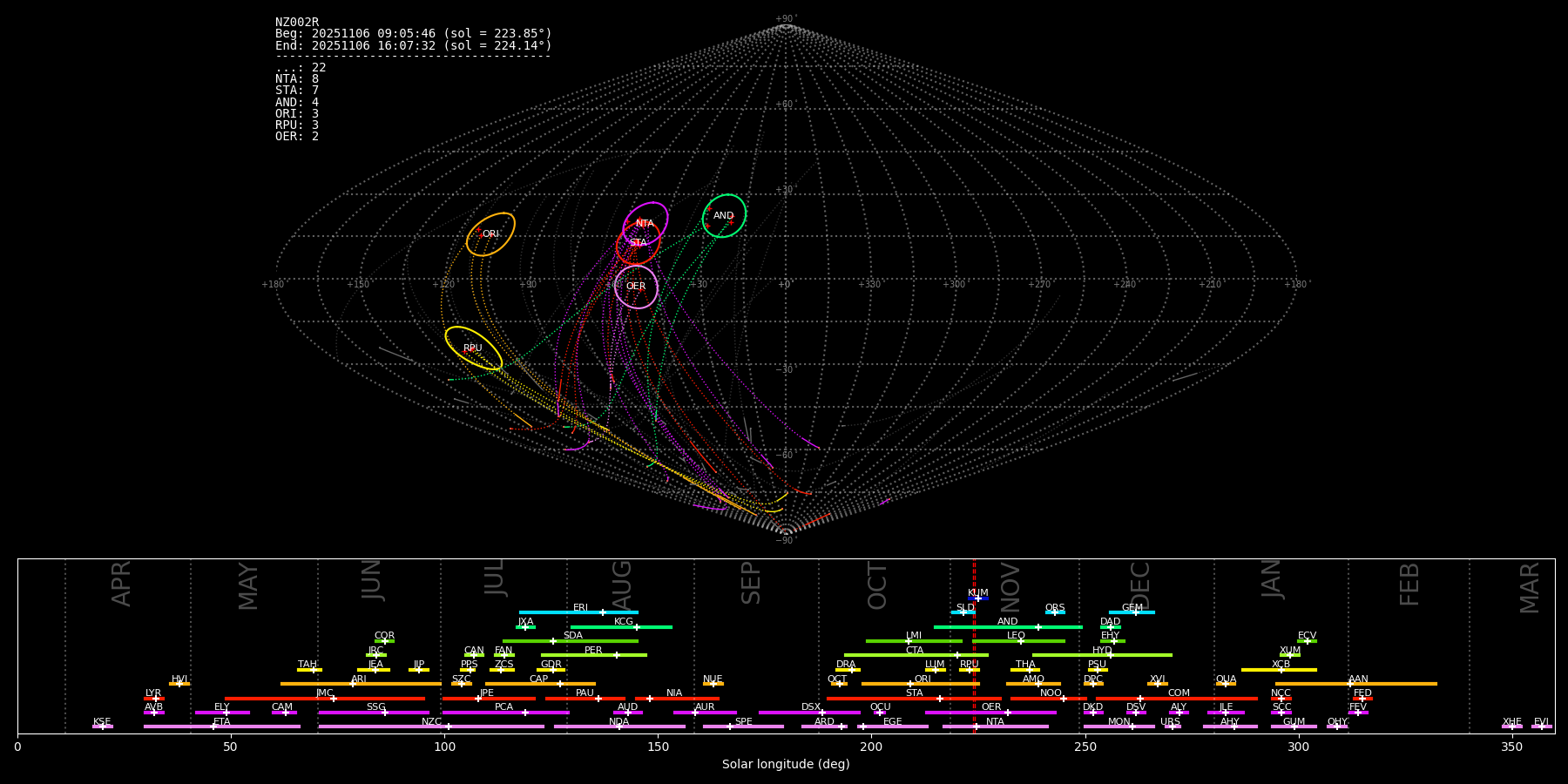Click the ORI radiant ellipse on sky map
The width and height of the screenshot is (1568, 784).
click(x=490, y=234)
